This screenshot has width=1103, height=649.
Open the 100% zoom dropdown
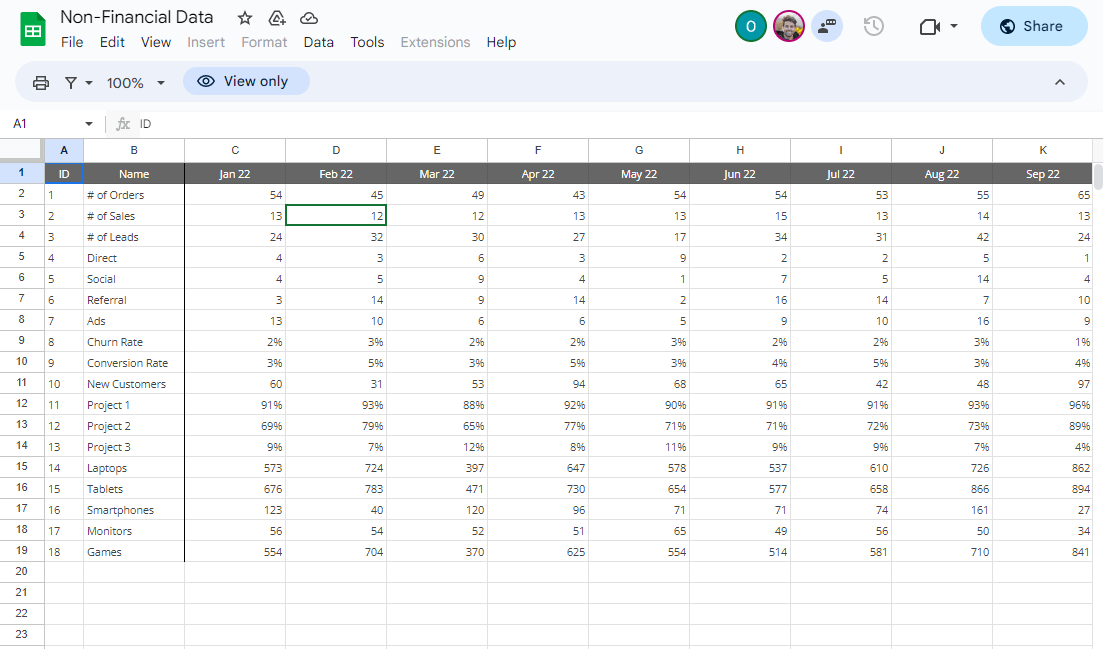(136, 83)
